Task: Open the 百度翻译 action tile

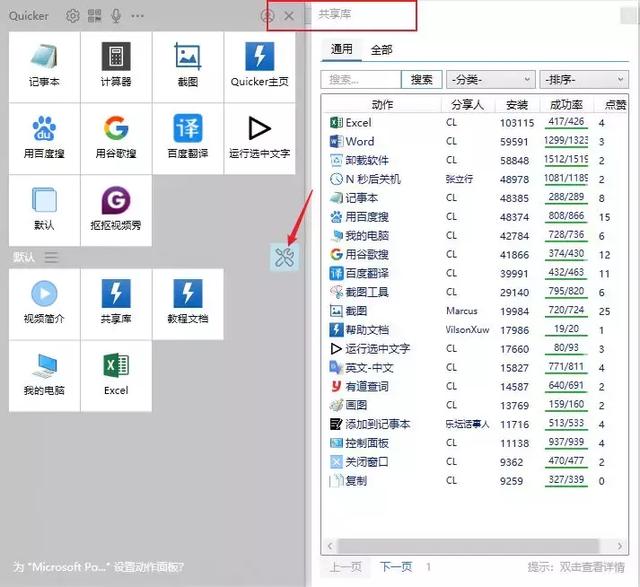Action: pyautogui.click(x=188, y=139)
